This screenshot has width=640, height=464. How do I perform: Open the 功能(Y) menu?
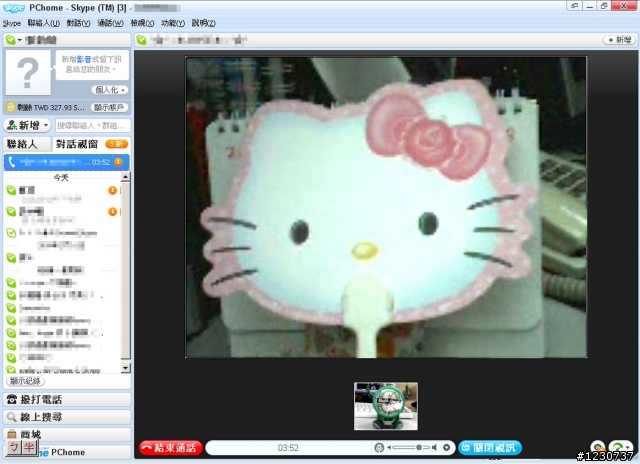pos(173,23)
